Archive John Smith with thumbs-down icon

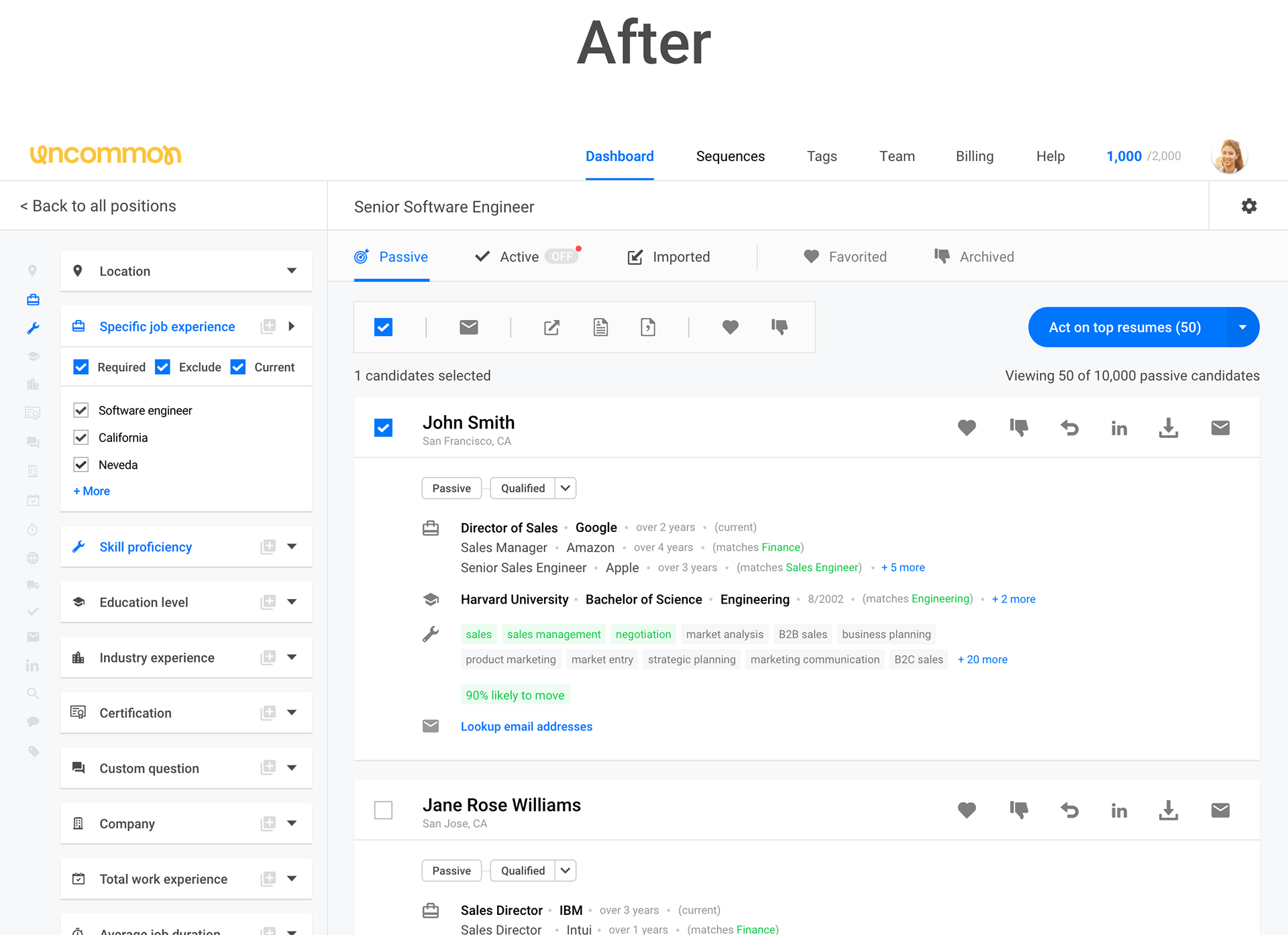pos(1018,428)
